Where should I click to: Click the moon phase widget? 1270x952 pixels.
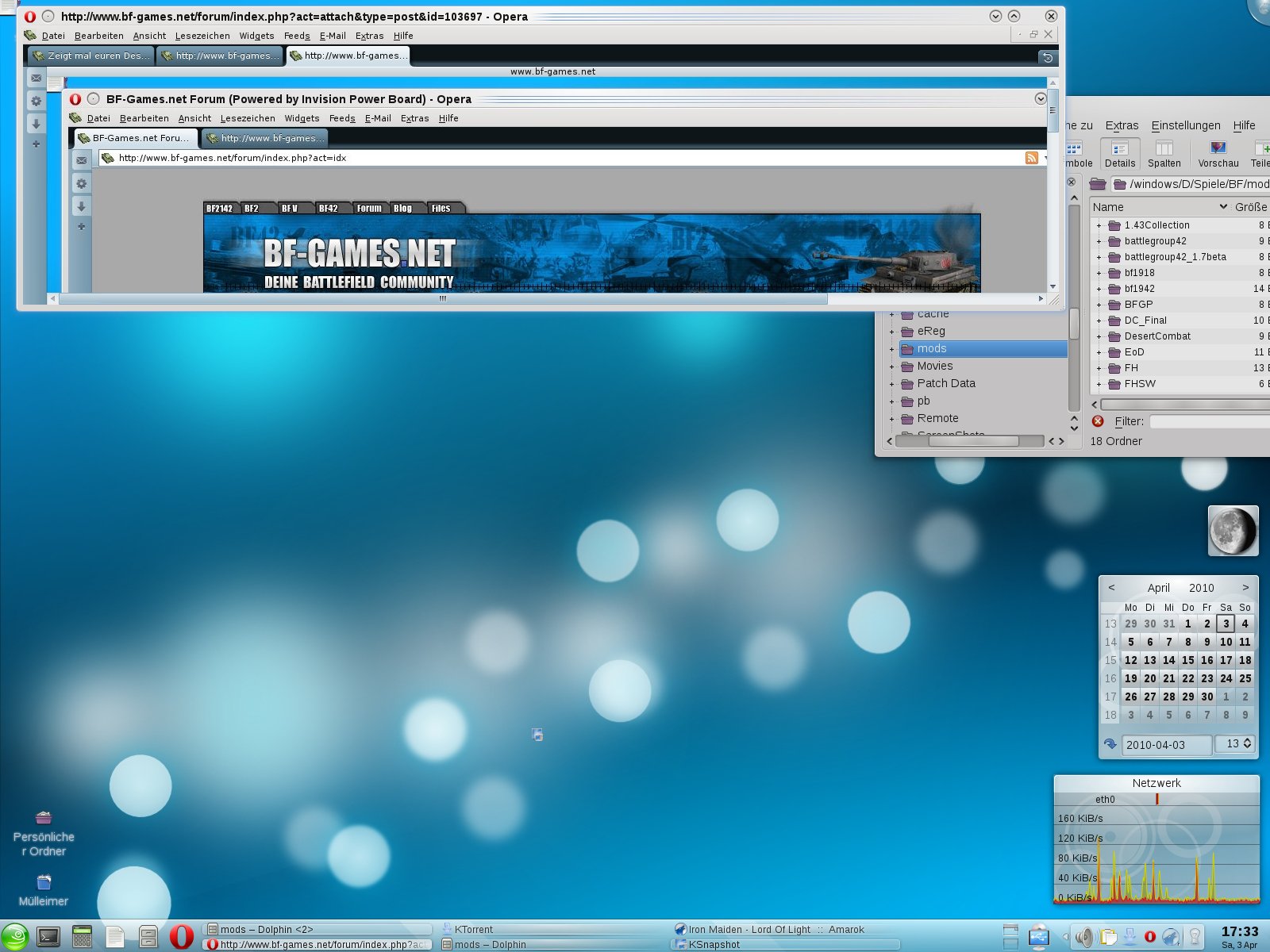[x=1233, y=531]
